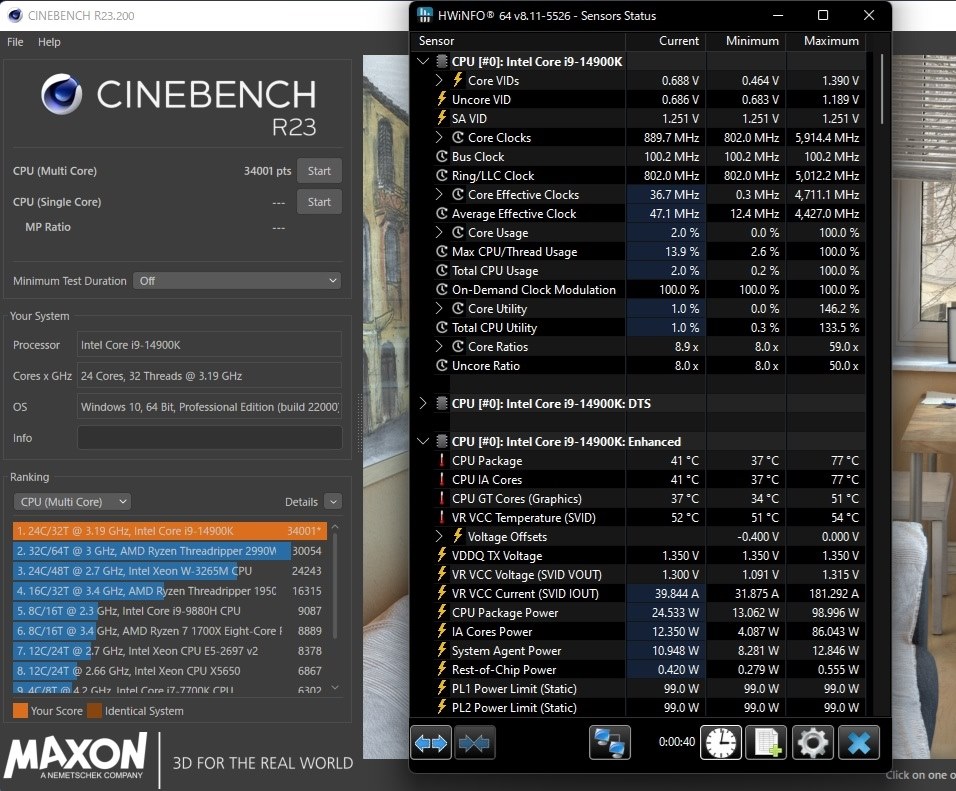Click the Cinebench logo sphere icon
Image resolution: width=956 pixels, height=791 pixels.
pyautogui.click(x=62, y=94)
